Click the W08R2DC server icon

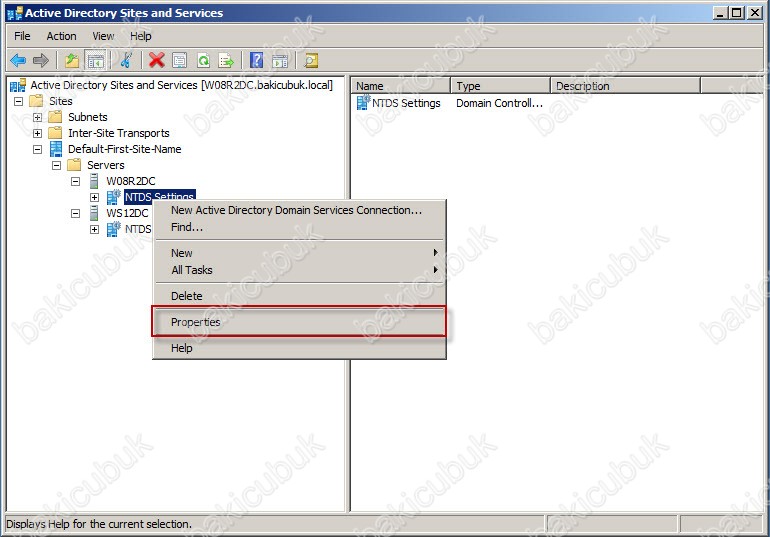[94, 181]
